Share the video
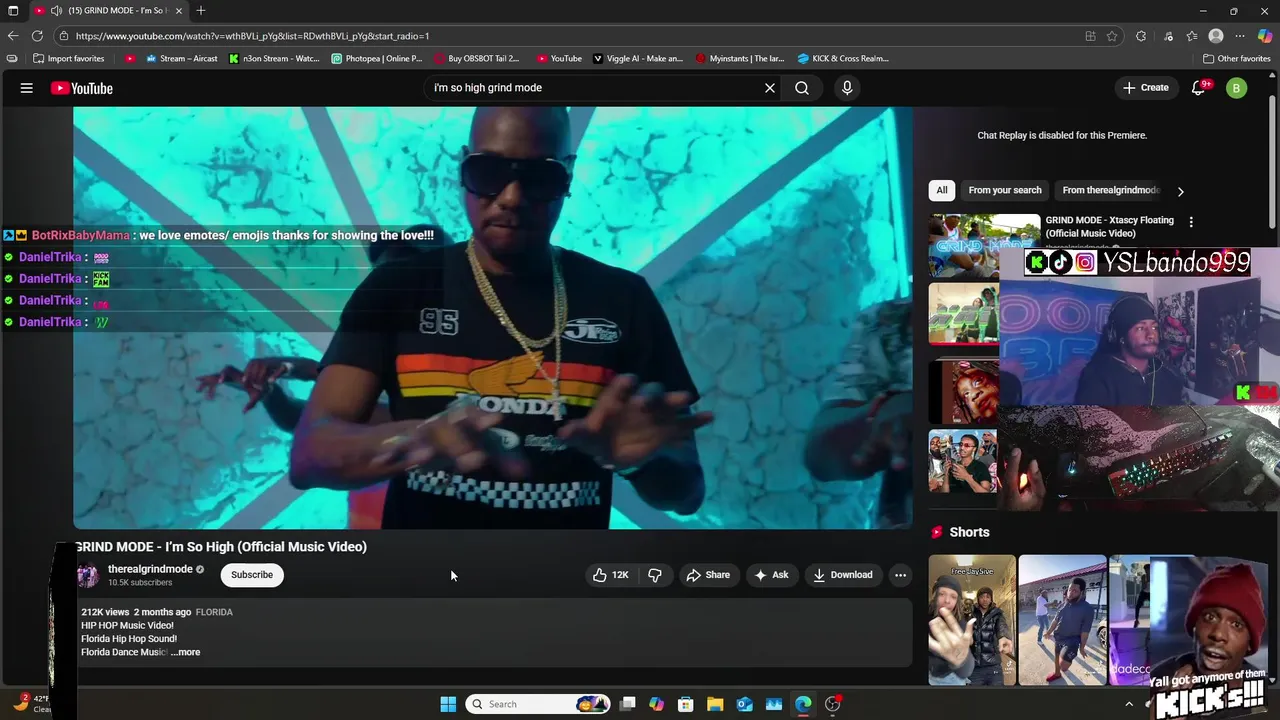Screen dimensions: 1280x720 point(708,575)
